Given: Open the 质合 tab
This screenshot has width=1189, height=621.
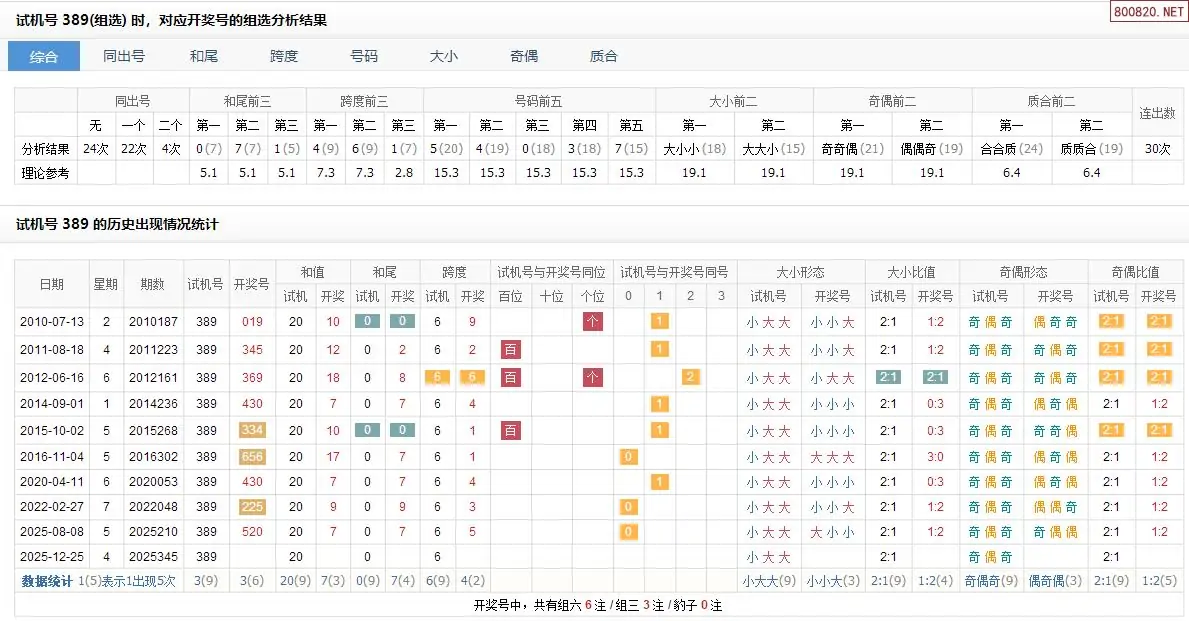Looking at the screenshot, I should 604,57.
